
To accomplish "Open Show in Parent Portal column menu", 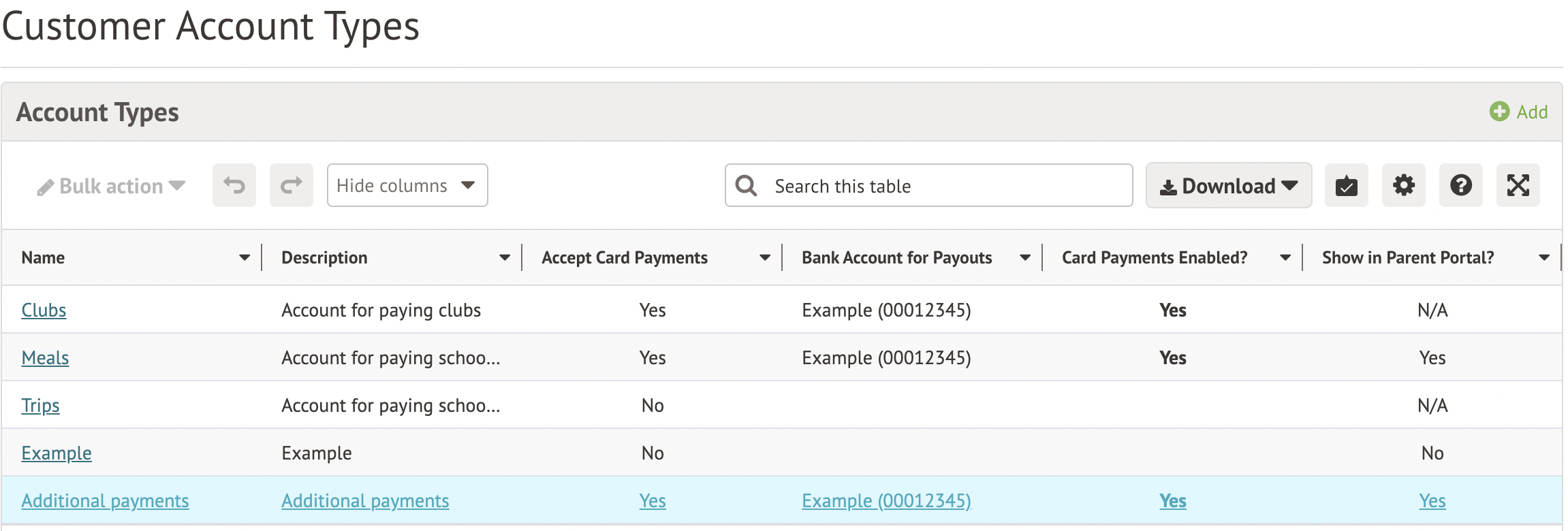I will [x=1544, y=258].
